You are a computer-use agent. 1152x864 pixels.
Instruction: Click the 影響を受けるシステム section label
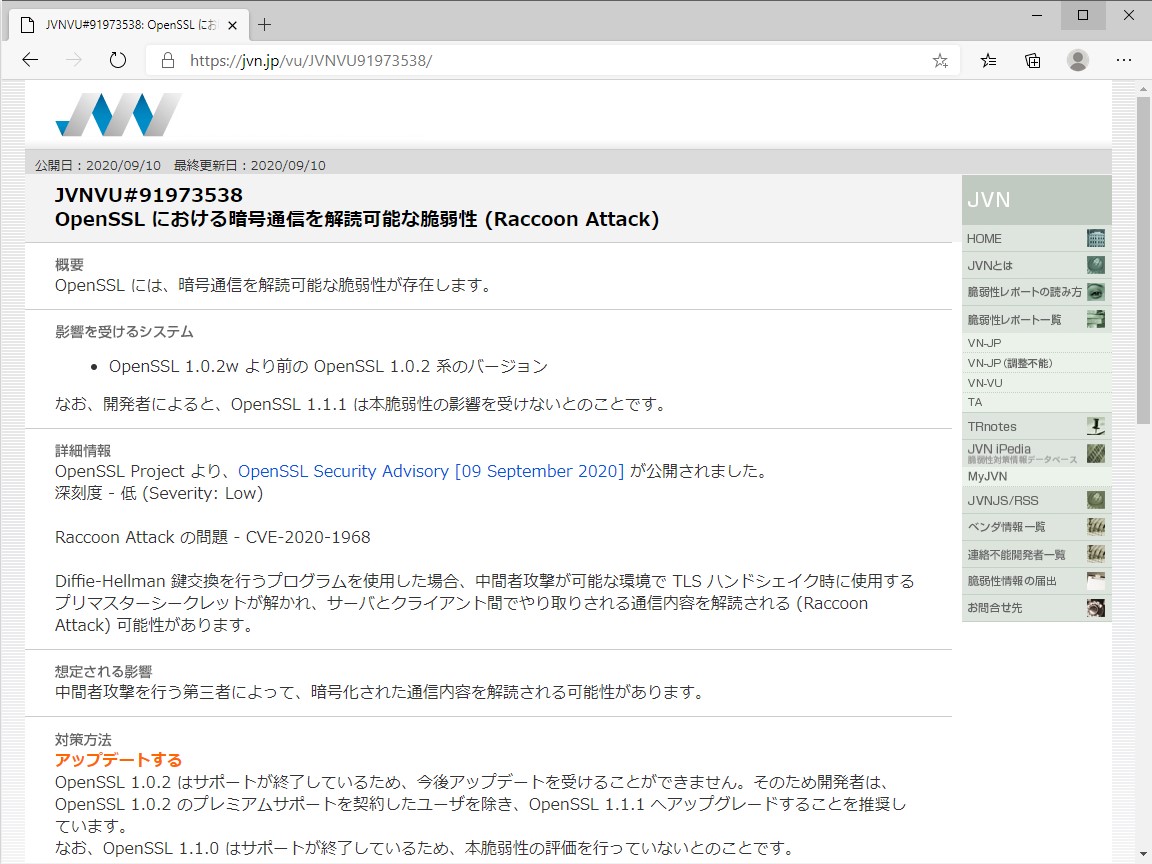124,332
